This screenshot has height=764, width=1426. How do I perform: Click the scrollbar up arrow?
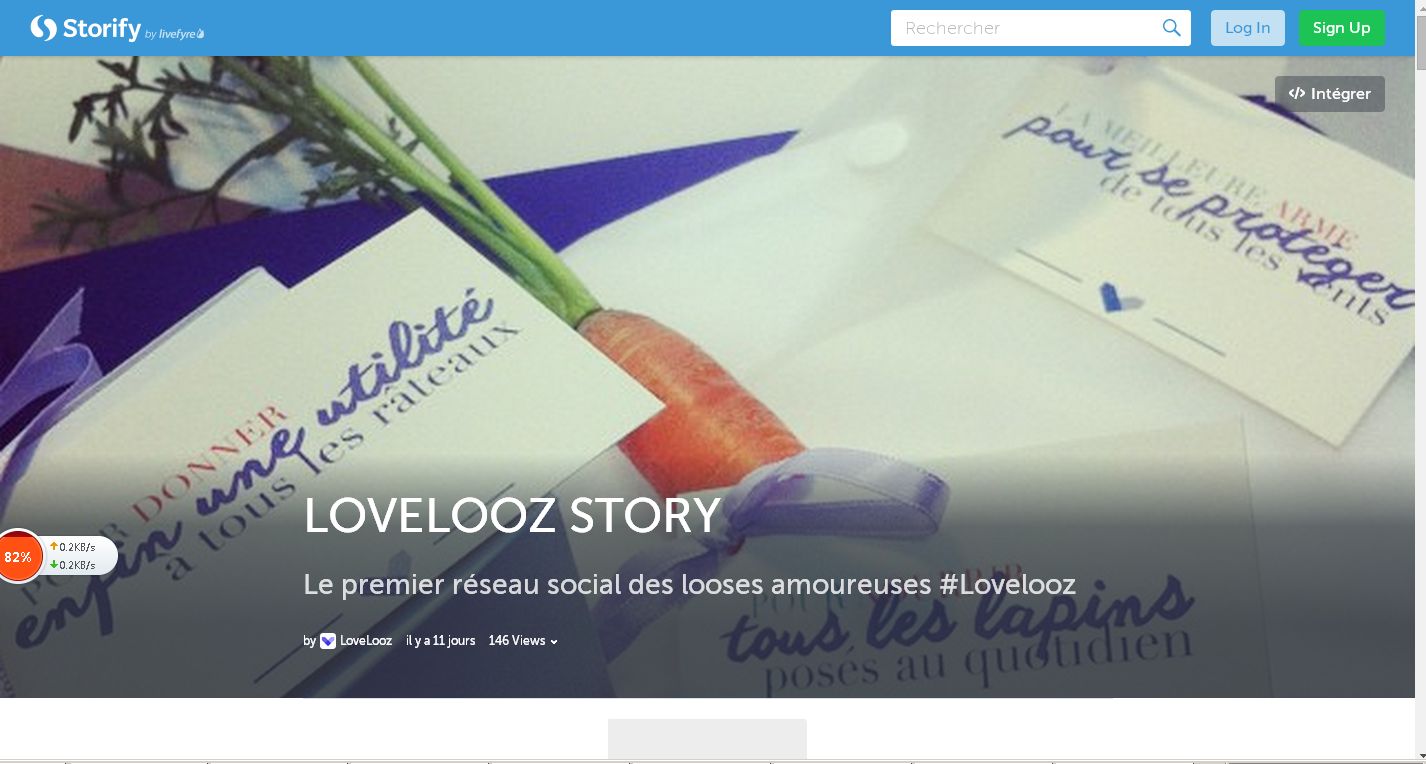coord(1420,8)
